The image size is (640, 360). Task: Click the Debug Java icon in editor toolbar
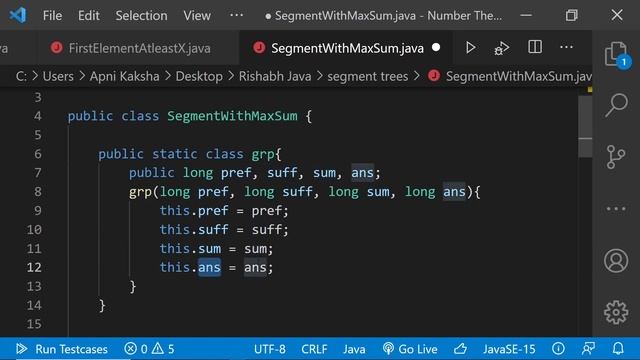pyautogui.click(x=502, y=48)
